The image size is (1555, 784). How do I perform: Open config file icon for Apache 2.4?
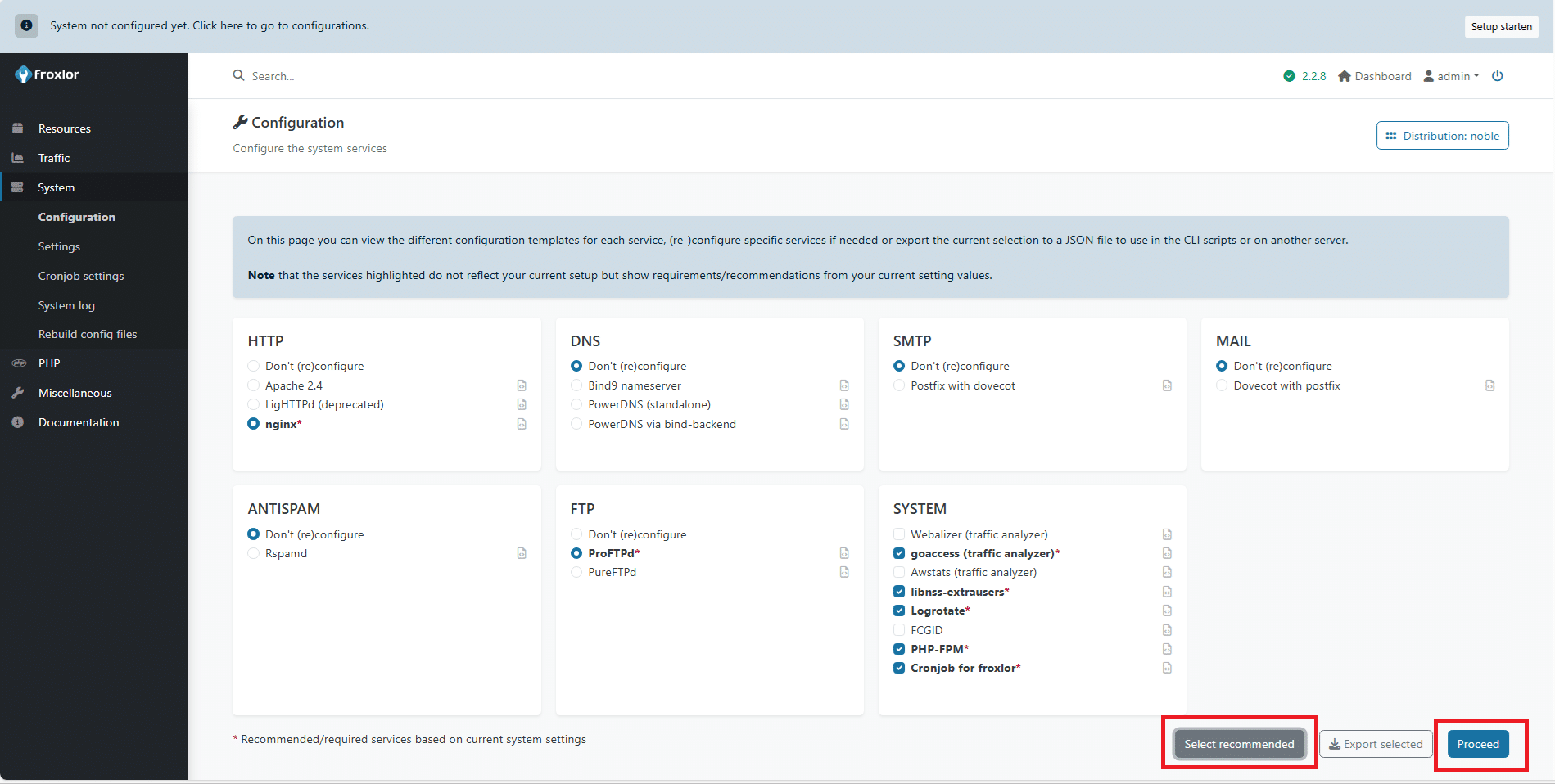coord(522,385)
